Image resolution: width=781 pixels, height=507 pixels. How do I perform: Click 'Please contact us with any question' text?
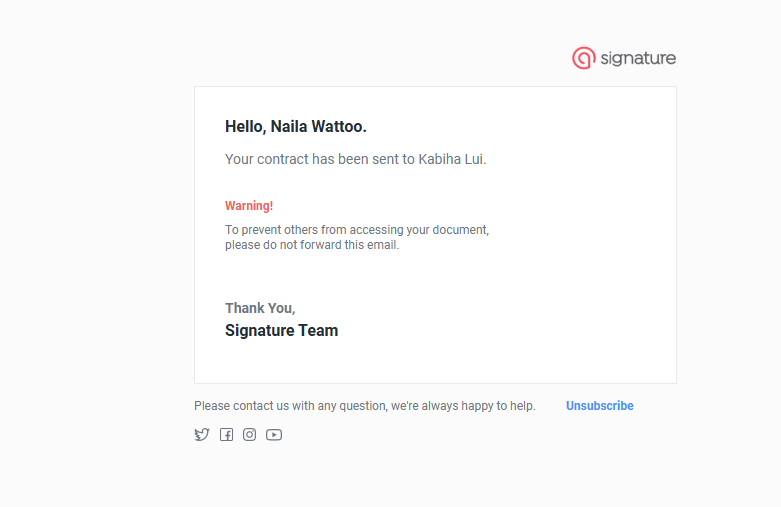tap(290, 406)
